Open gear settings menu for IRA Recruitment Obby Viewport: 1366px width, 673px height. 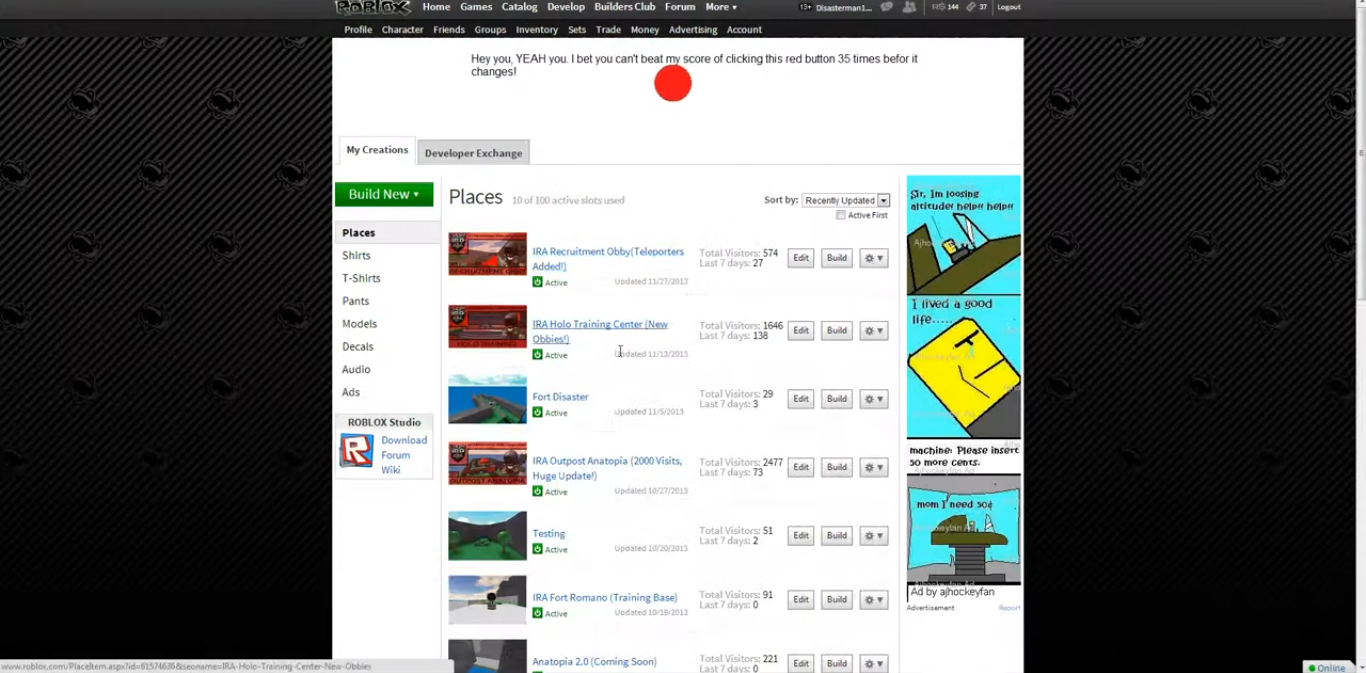pyautogui.click(x=873, y=258)
